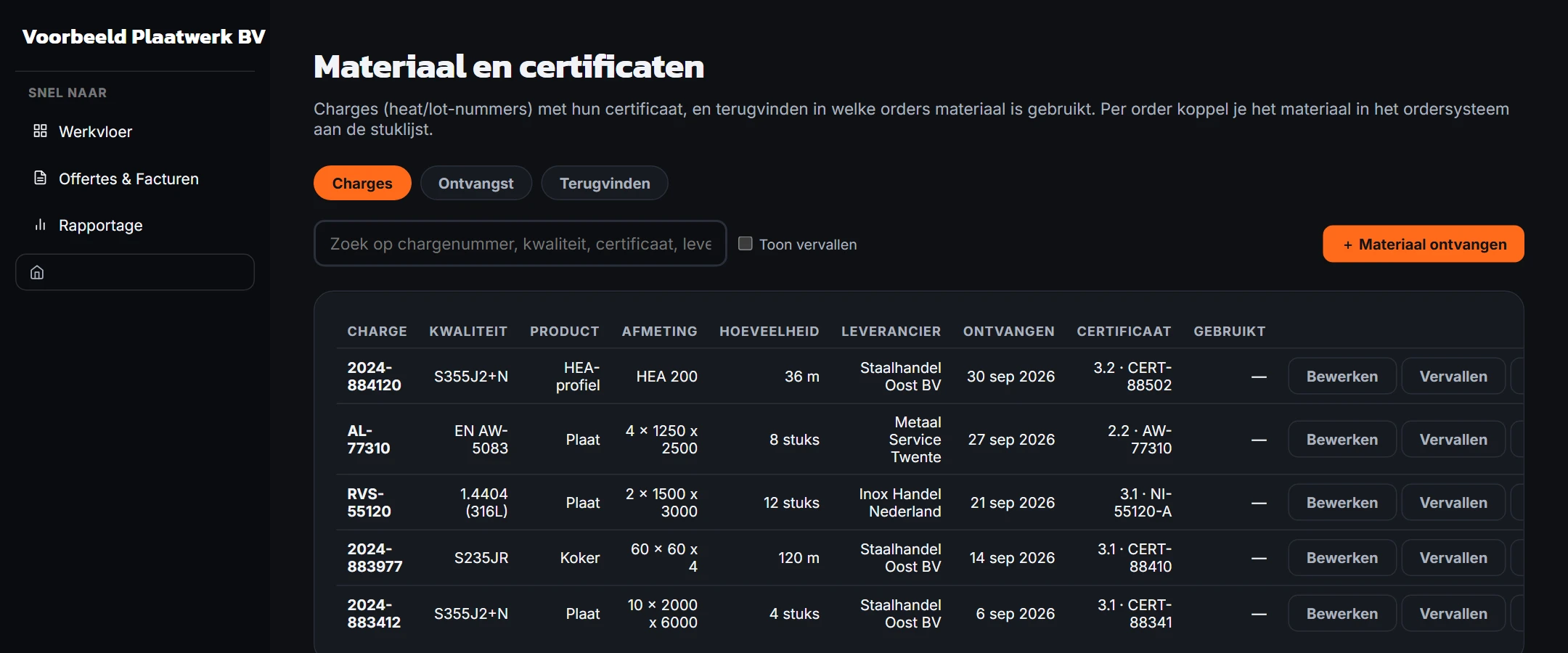Open Werkvloer grid icon in sidebar
This screenshot has width=1568, height=653.
coord(40,131)
